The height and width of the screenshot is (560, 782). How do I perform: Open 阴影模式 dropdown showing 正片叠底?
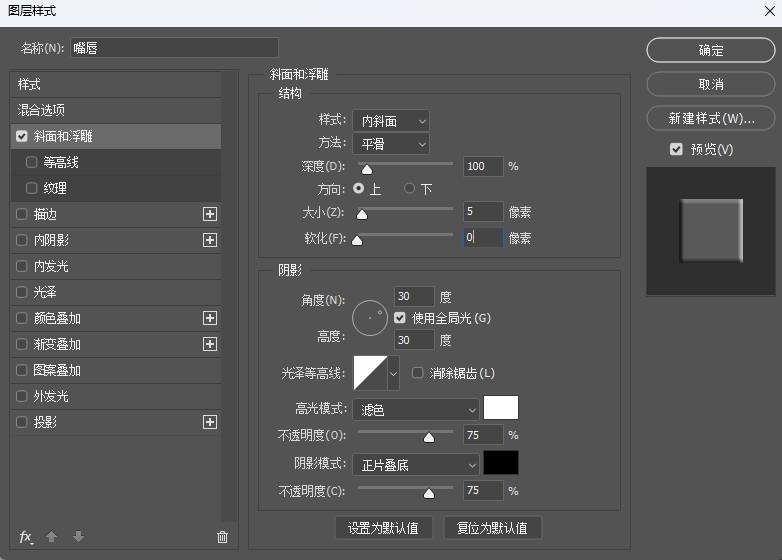416,465
